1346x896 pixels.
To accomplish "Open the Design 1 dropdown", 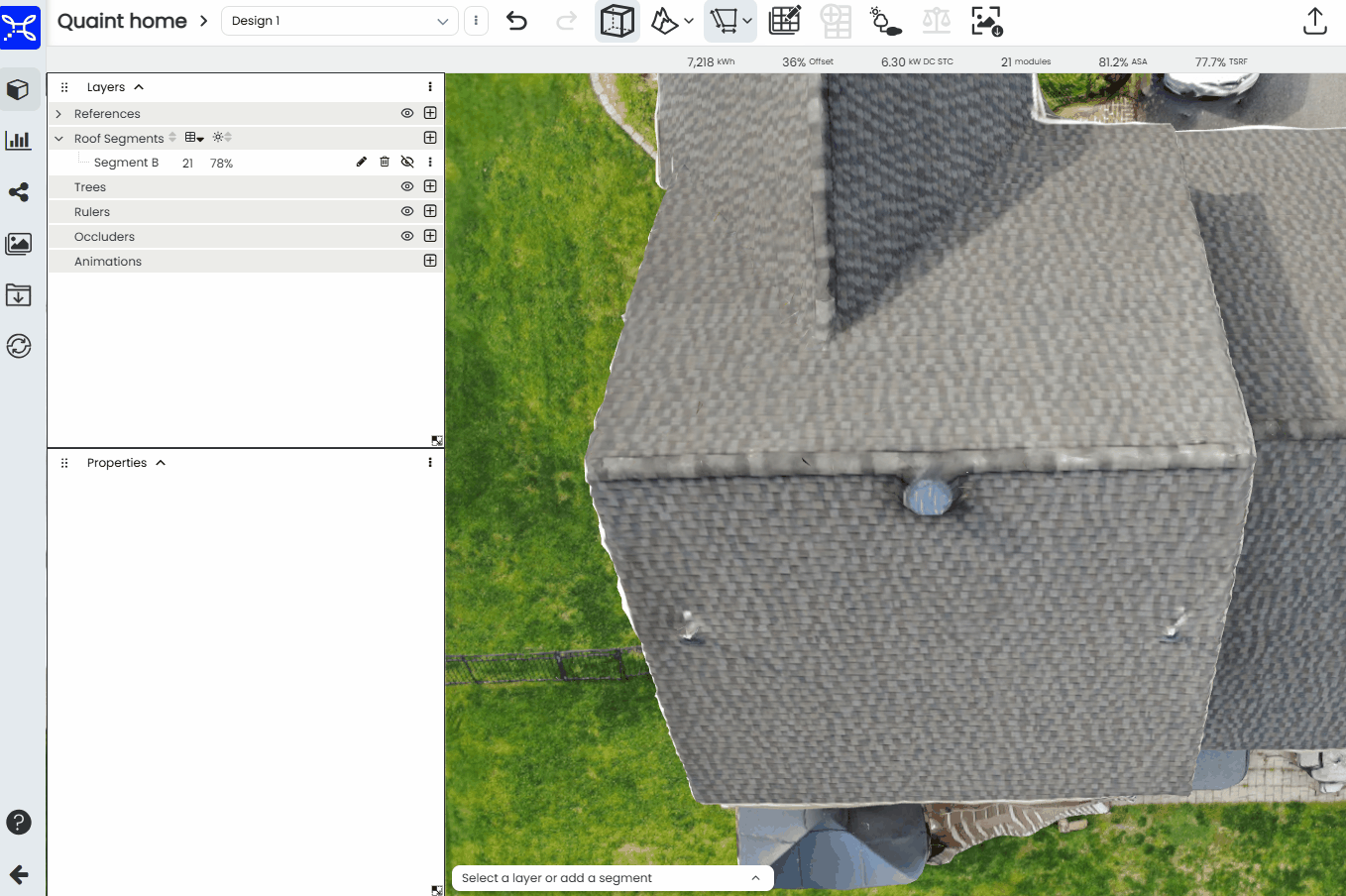I will tap(339, 21).
